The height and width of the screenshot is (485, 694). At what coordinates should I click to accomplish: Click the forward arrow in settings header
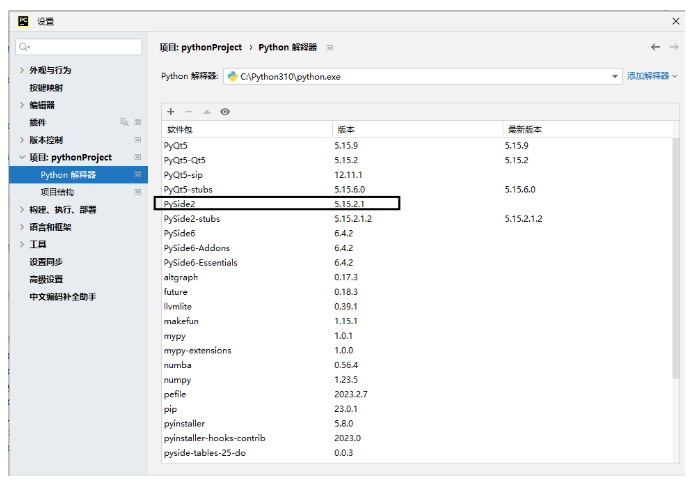[674, 47]
